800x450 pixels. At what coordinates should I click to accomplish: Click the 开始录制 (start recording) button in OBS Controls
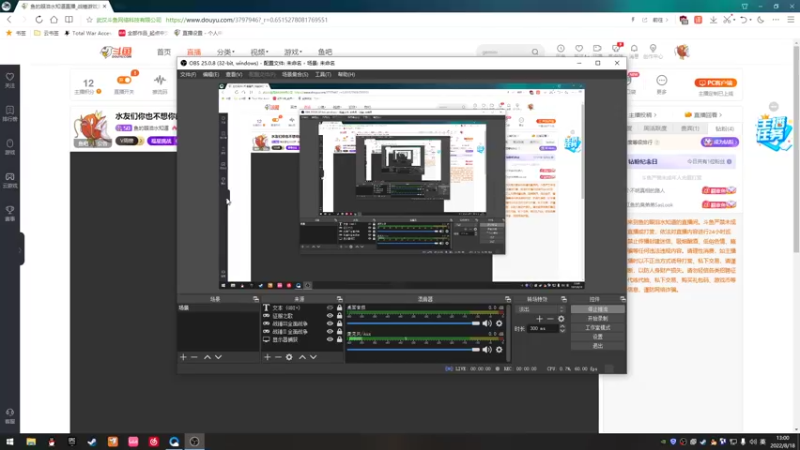pos(597,318)
